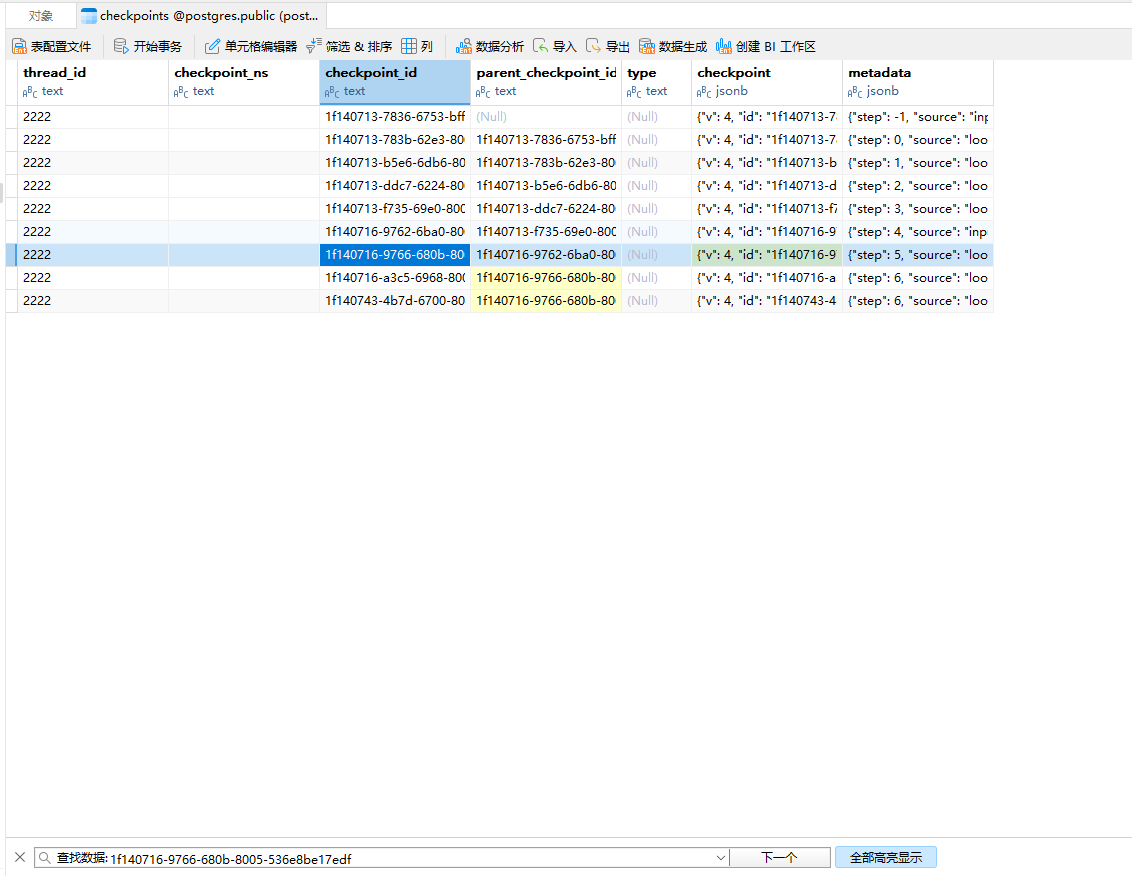Select cell 1f140713-7836-6753-bff in checkpoint_id column
Screen dimensions: 1132x876
click(395, 117)
